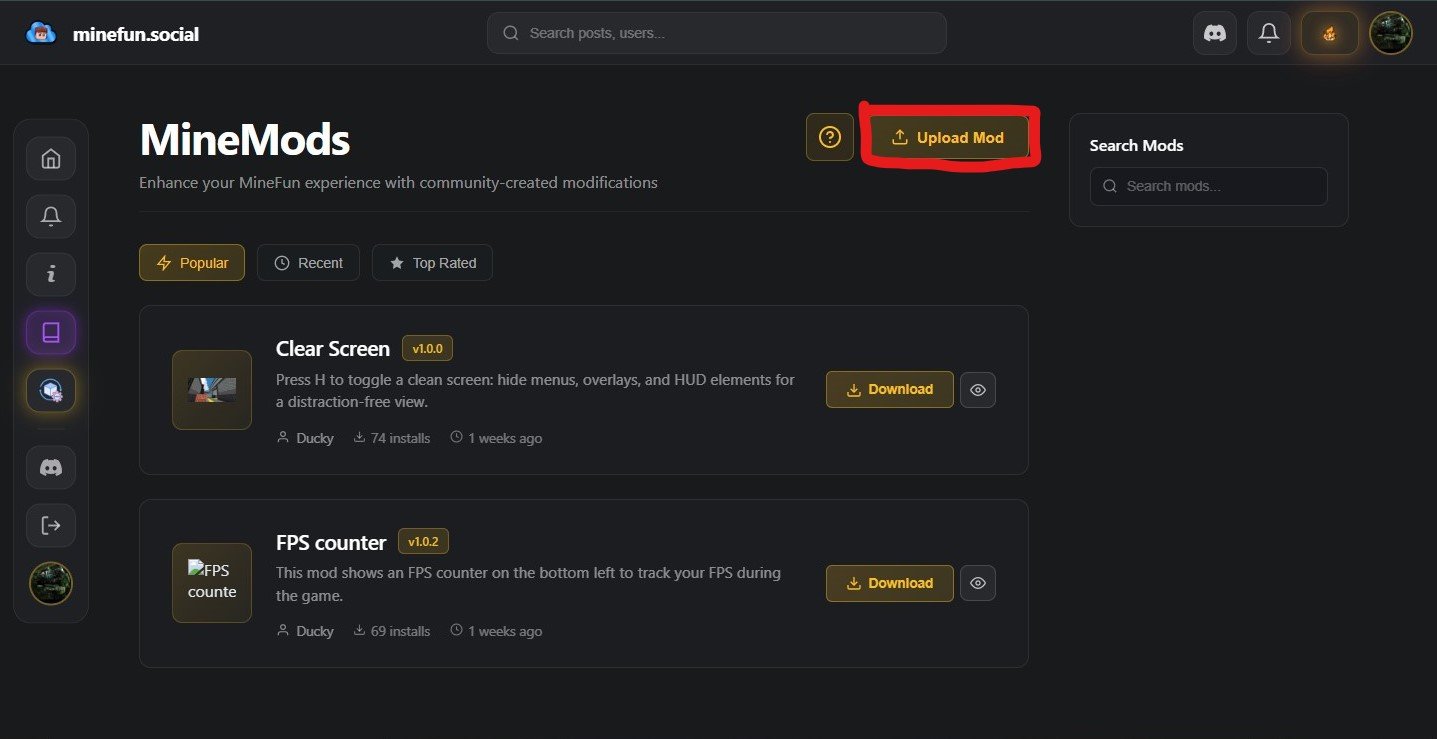Open notifications bell in the top bar
The image size is (1437, 739).
coord(1268,33)
